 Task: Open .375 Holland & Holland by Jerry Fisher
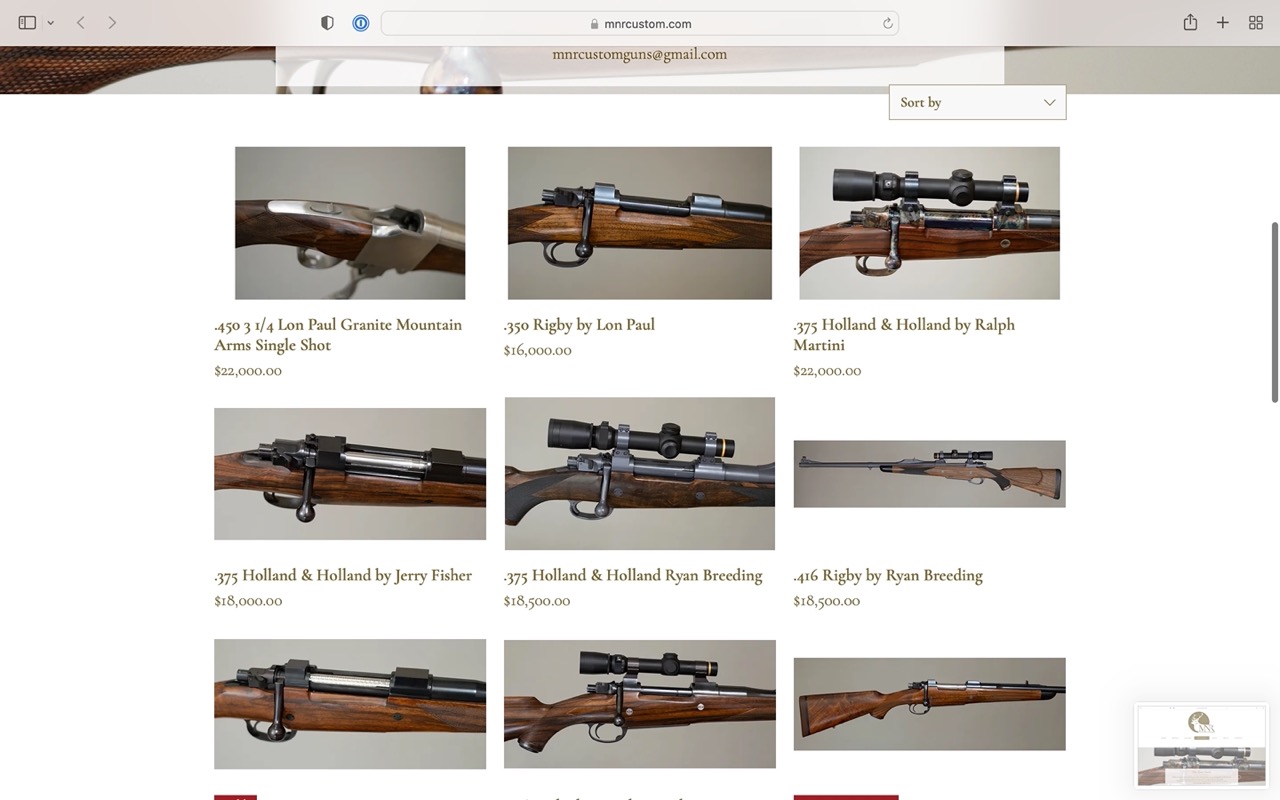click(x=343, y=576)
